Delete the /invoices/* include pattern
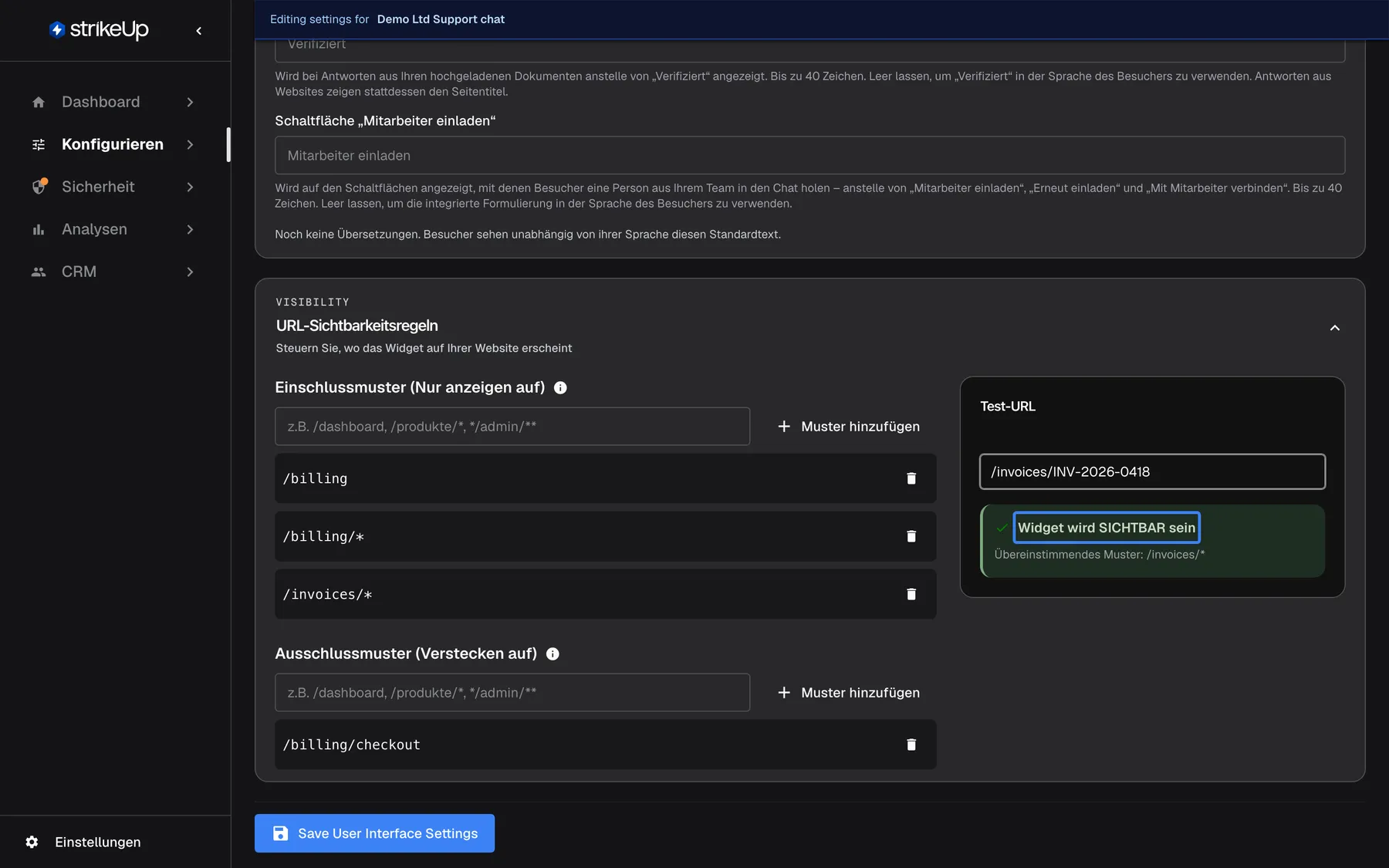Viewport: 1389px width, 868px height. click(x=911, y=594)
